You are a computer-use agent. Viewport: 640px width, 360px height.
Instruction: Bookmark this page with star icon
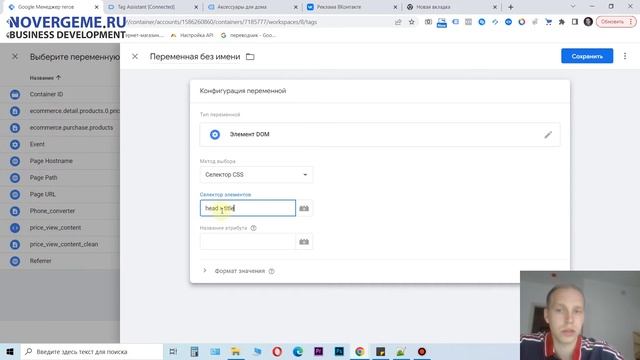tap(411, 22)
